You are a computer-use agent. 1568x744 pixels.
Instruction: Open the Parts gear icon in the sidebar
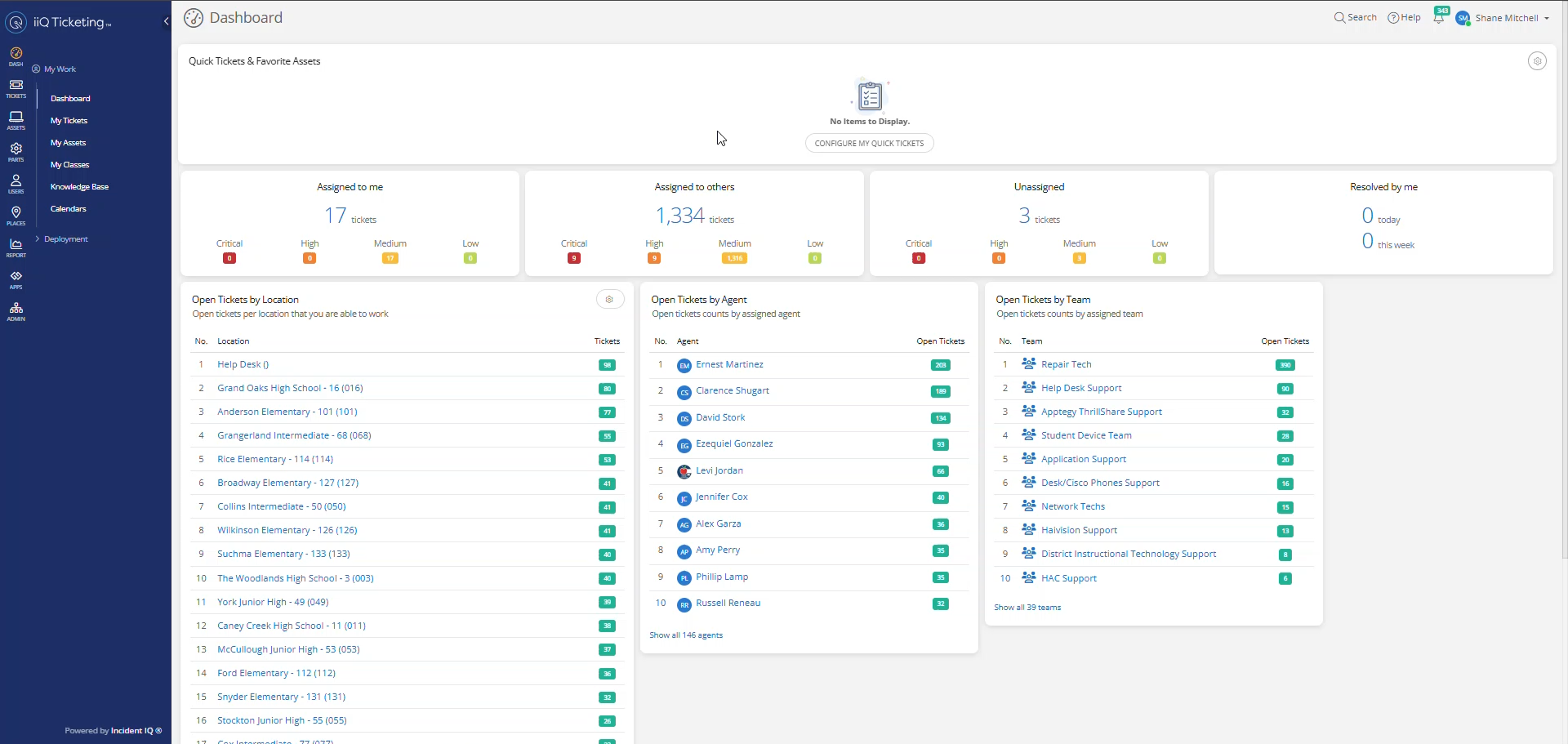coord(16,152)
